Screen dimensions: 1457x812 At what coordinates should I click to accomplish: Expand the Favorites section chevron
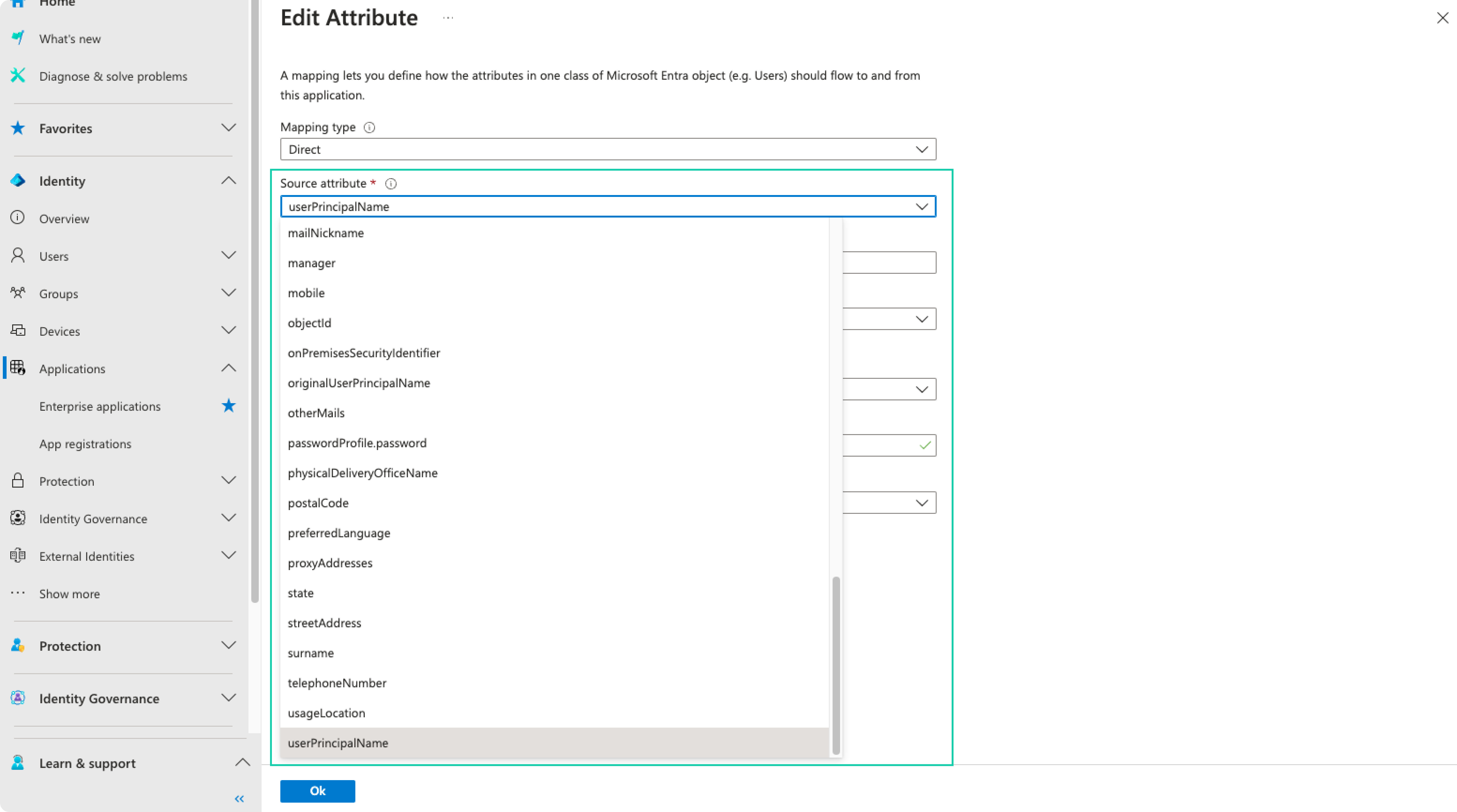point(229,128)
